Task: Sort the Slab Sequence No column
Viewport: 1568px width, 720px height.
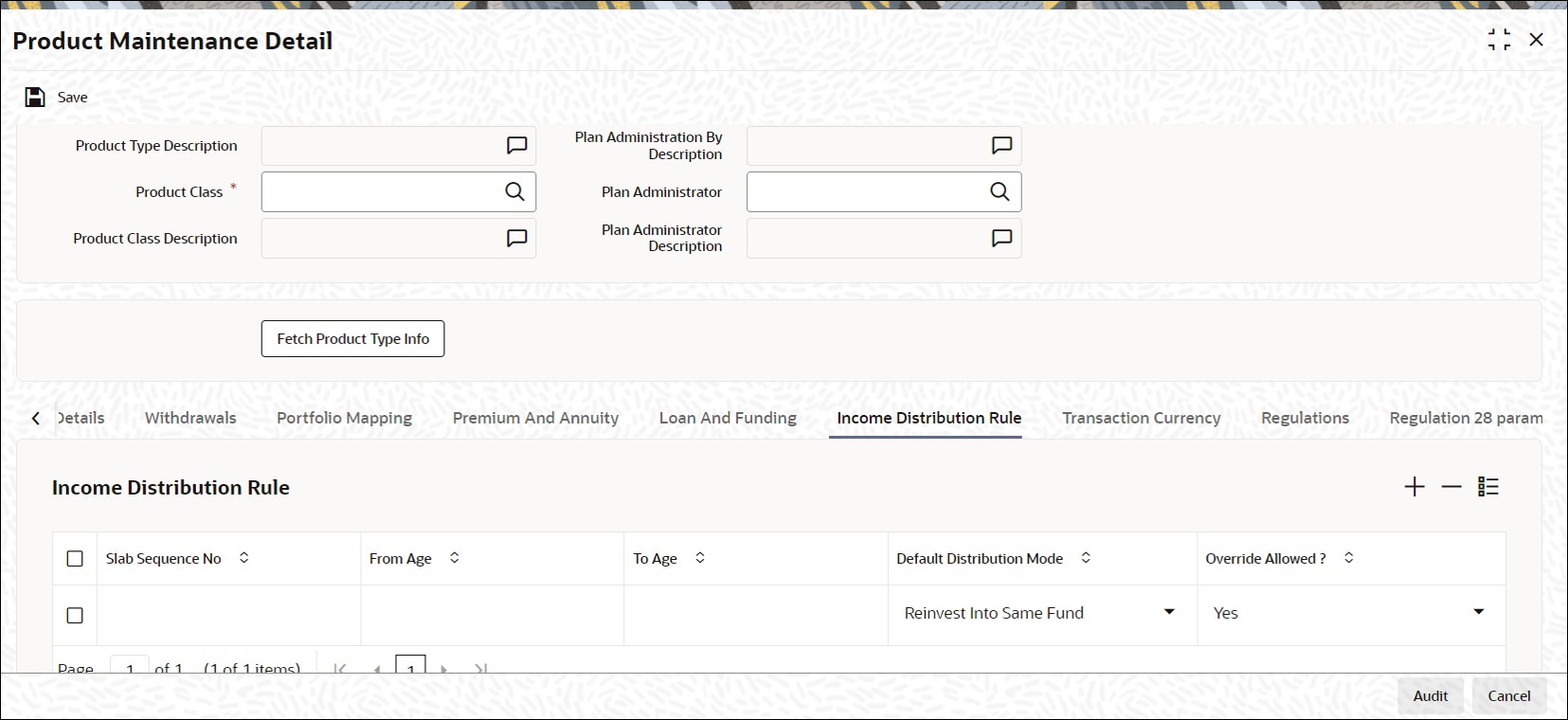Action: coord(243,558)
